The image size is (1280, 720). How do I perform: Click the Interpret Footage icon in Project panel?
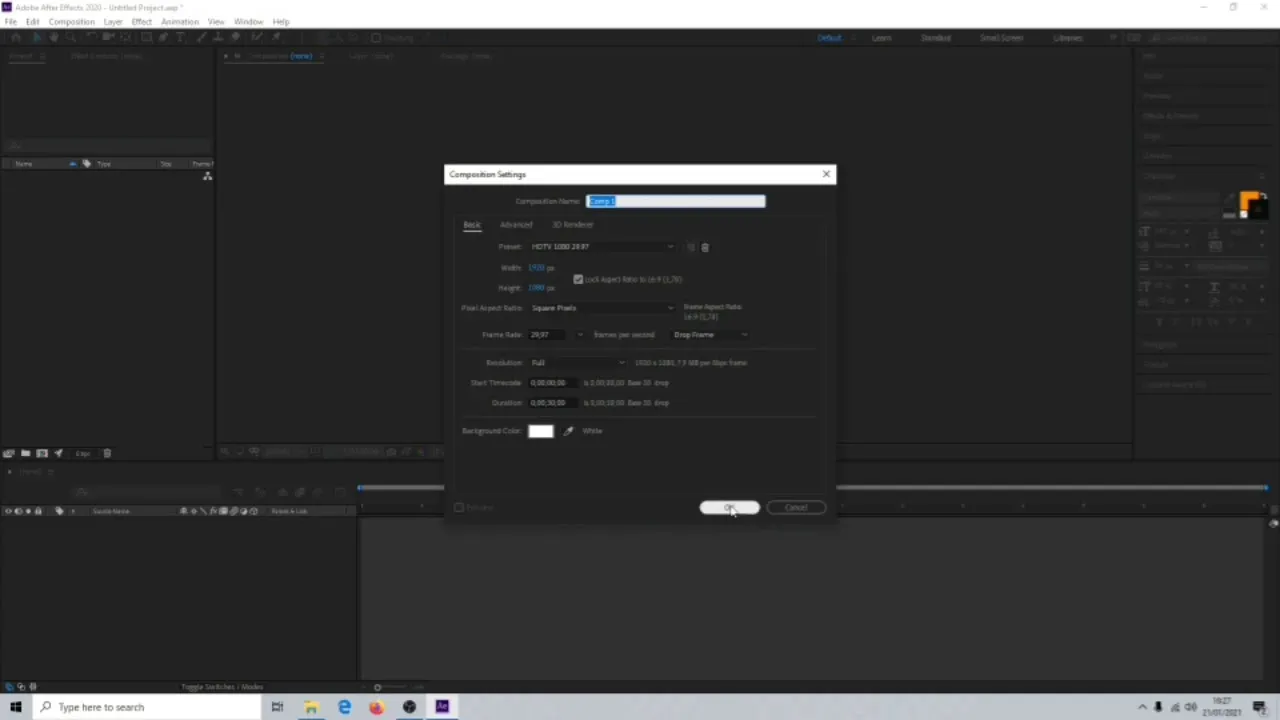tap(9, 453)
